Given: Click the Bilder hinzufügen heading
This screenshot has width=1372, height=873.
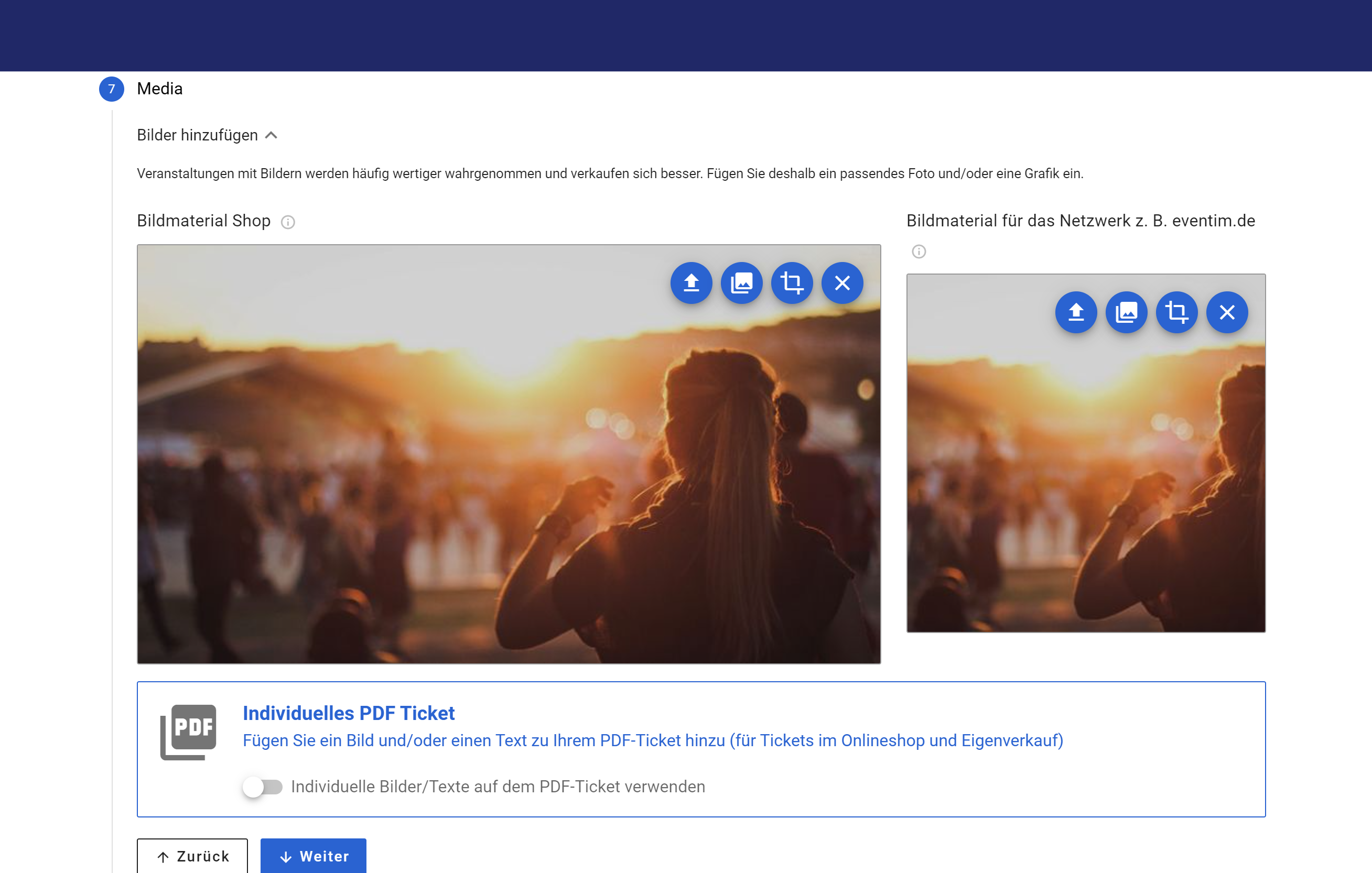Looking at the screenshot, I should point(197,136).
